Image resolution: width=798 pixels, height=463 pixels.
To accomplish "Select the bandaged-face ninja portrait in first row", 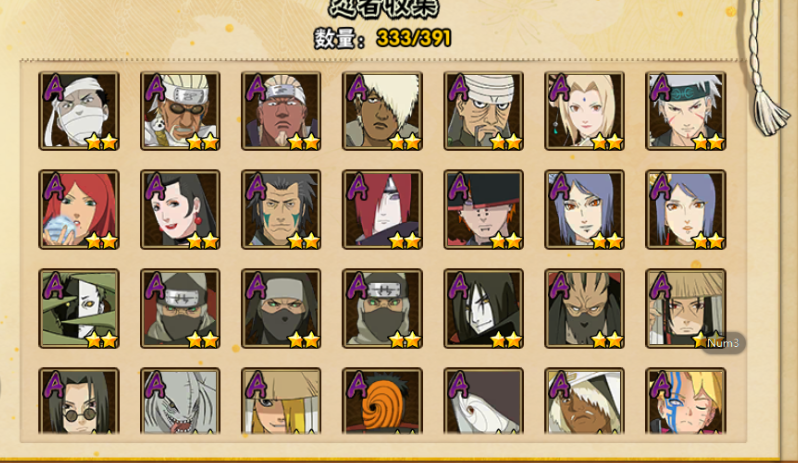I will pos(79,111).
